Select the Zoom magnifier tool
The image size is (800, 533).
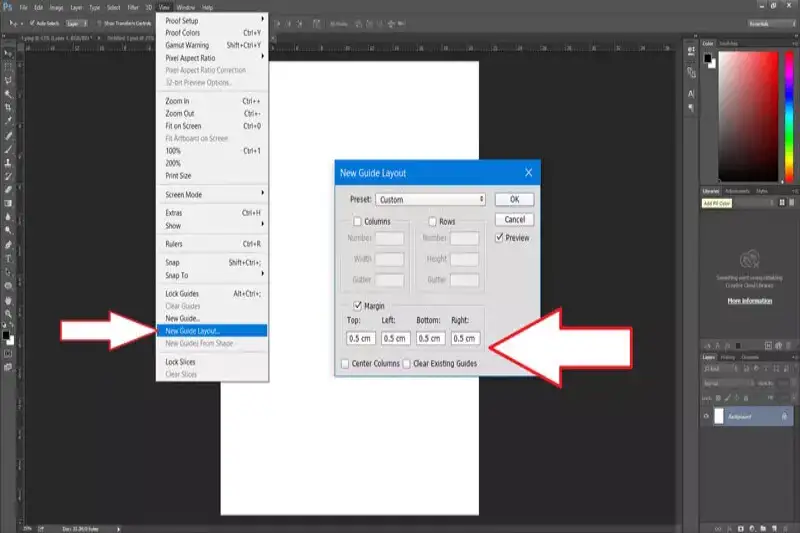(x=8, y=312)
